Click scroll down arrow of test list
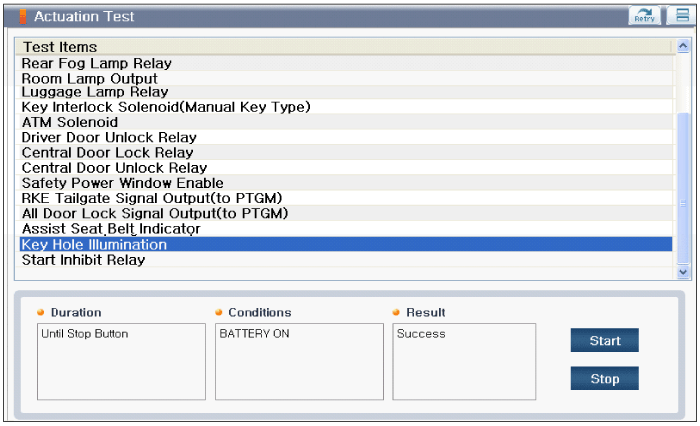 pos(683,271)
